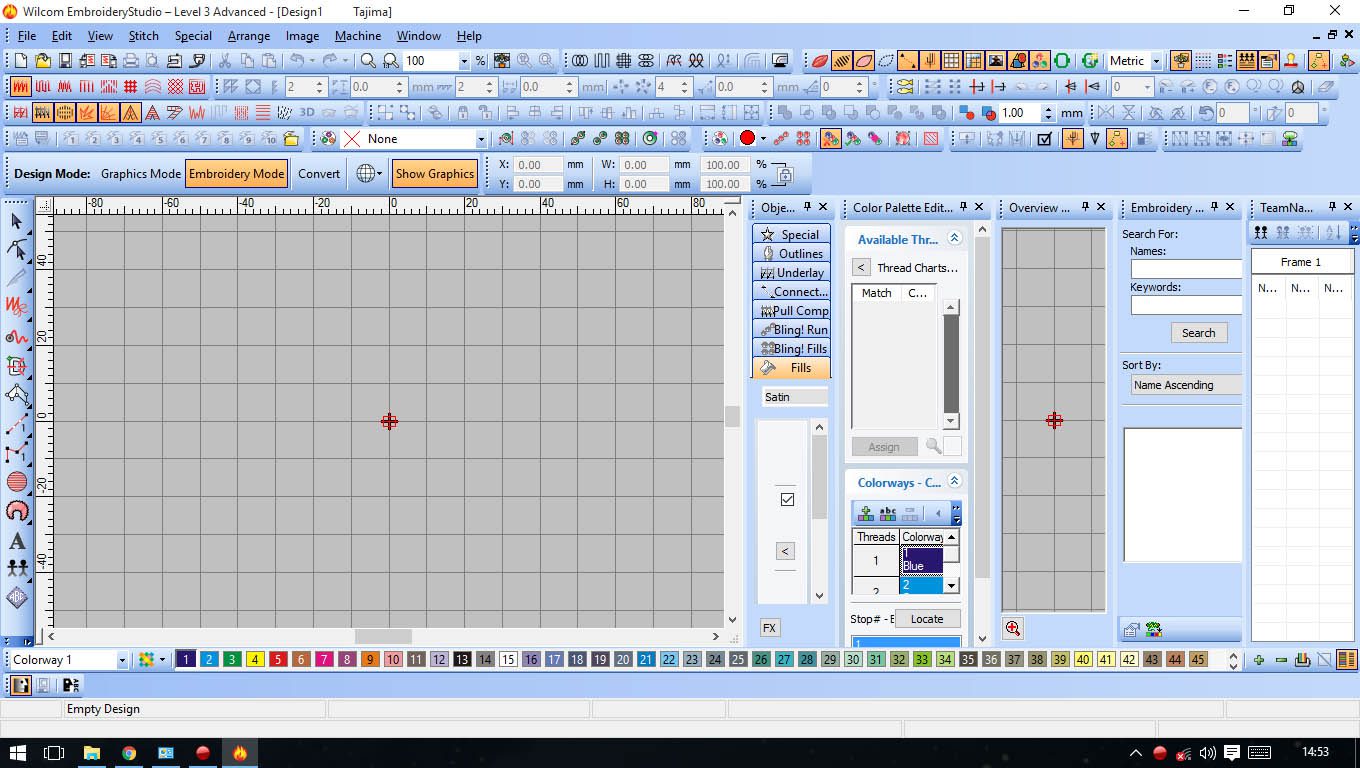This screenshot has height=768, width=1360.
Task: Click the magnifier Zoom tool in toolbar
Action: [368, 61]
